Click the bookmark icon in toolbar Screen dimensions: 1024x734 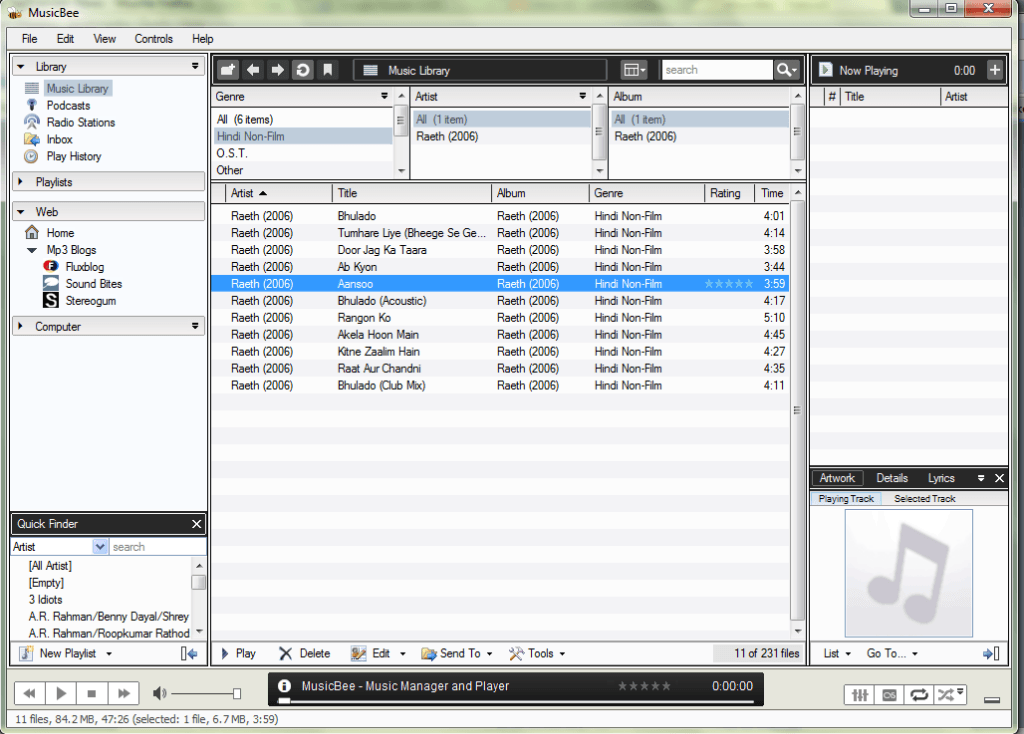328,70
